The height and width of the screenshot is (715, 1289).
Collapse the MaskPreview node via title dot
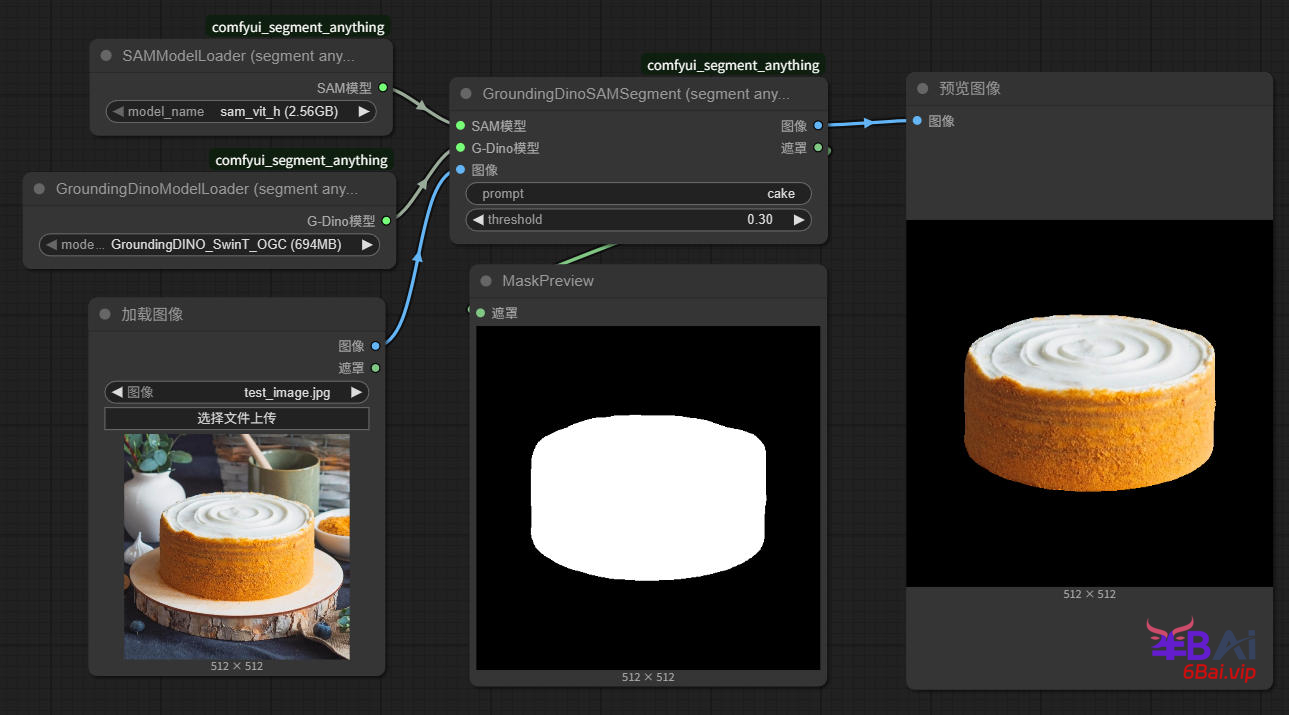click(x=486, y=281)
